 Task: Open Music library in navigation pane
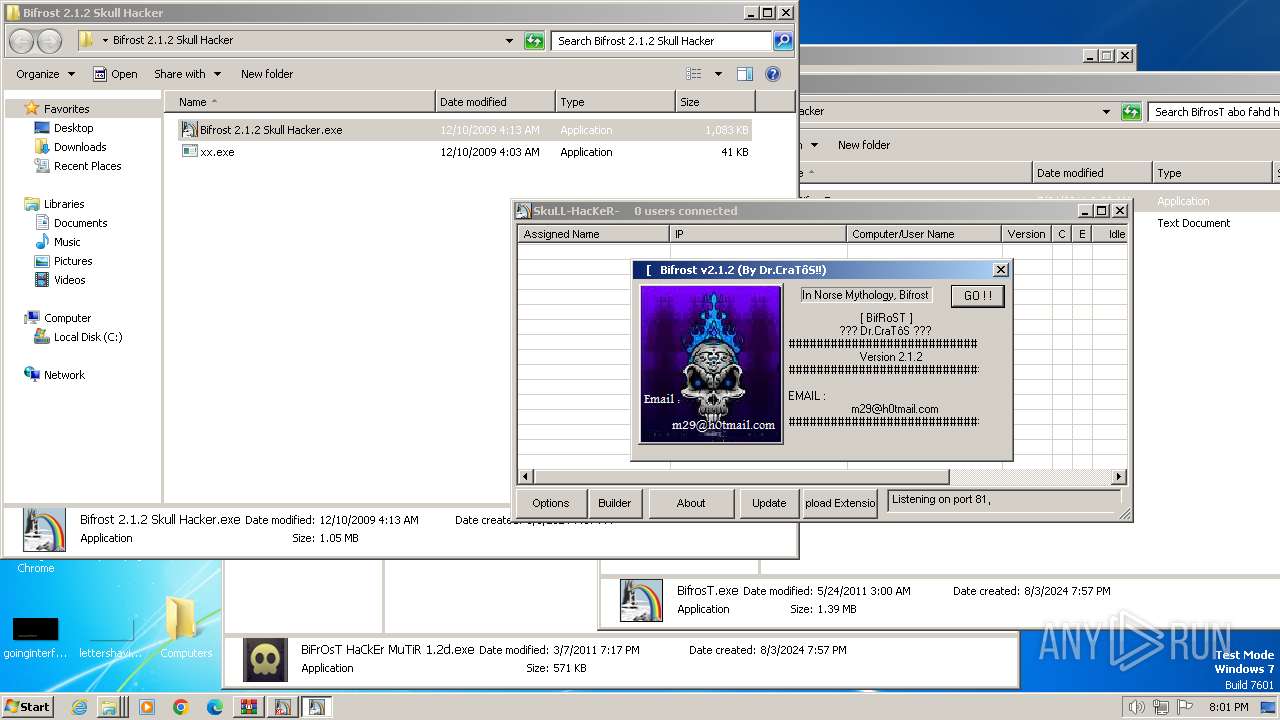(x=67, y=242)
